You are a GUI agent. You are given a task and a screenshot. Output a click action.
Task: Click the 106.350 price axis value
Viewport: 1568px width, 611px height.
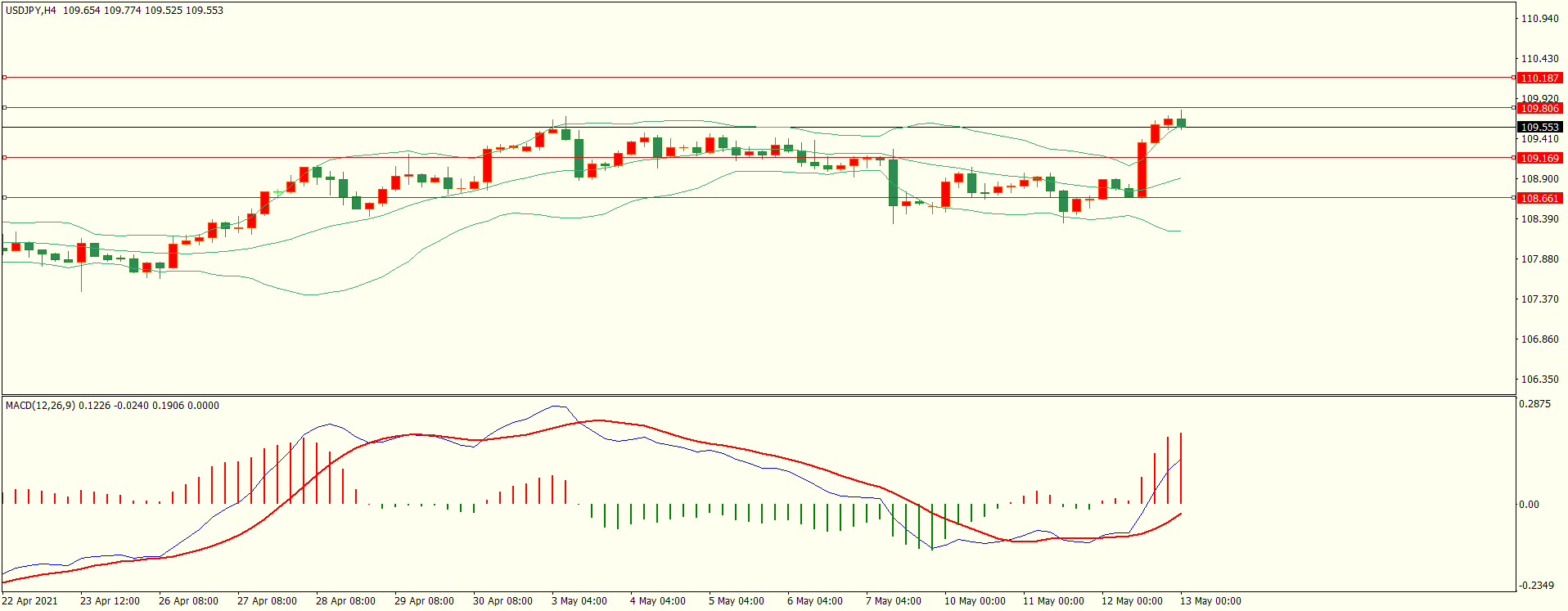[x=1539, y=380]
